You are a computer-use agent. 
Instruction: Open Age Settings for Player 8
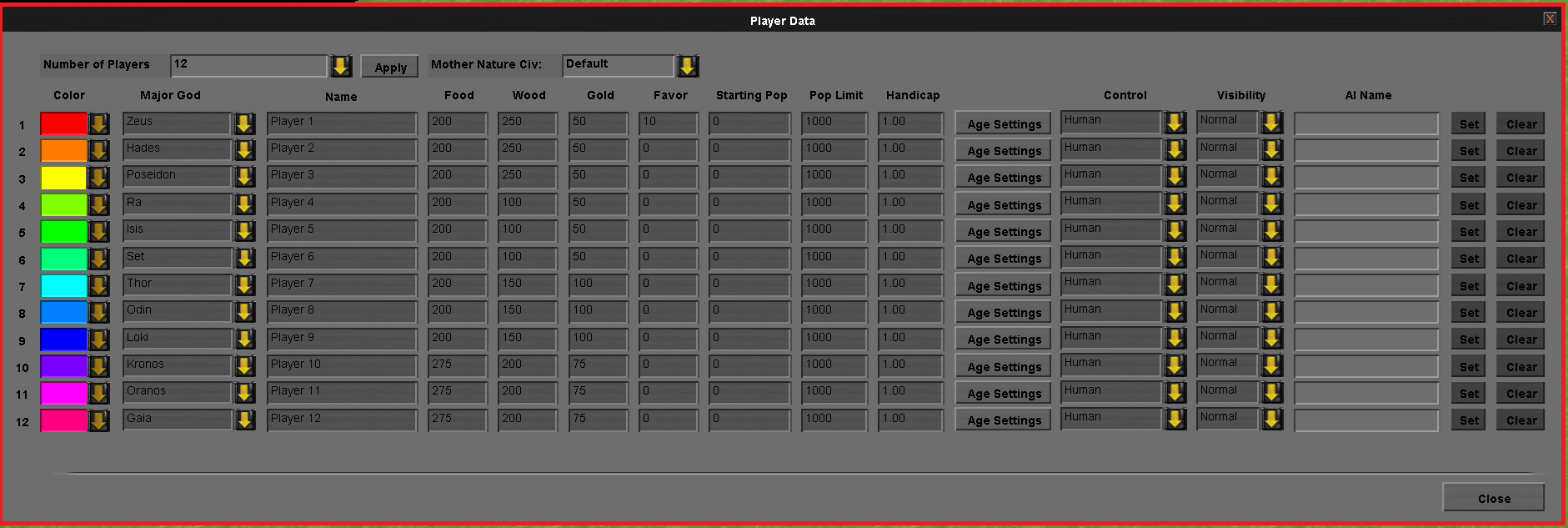tap(1004, 313)
